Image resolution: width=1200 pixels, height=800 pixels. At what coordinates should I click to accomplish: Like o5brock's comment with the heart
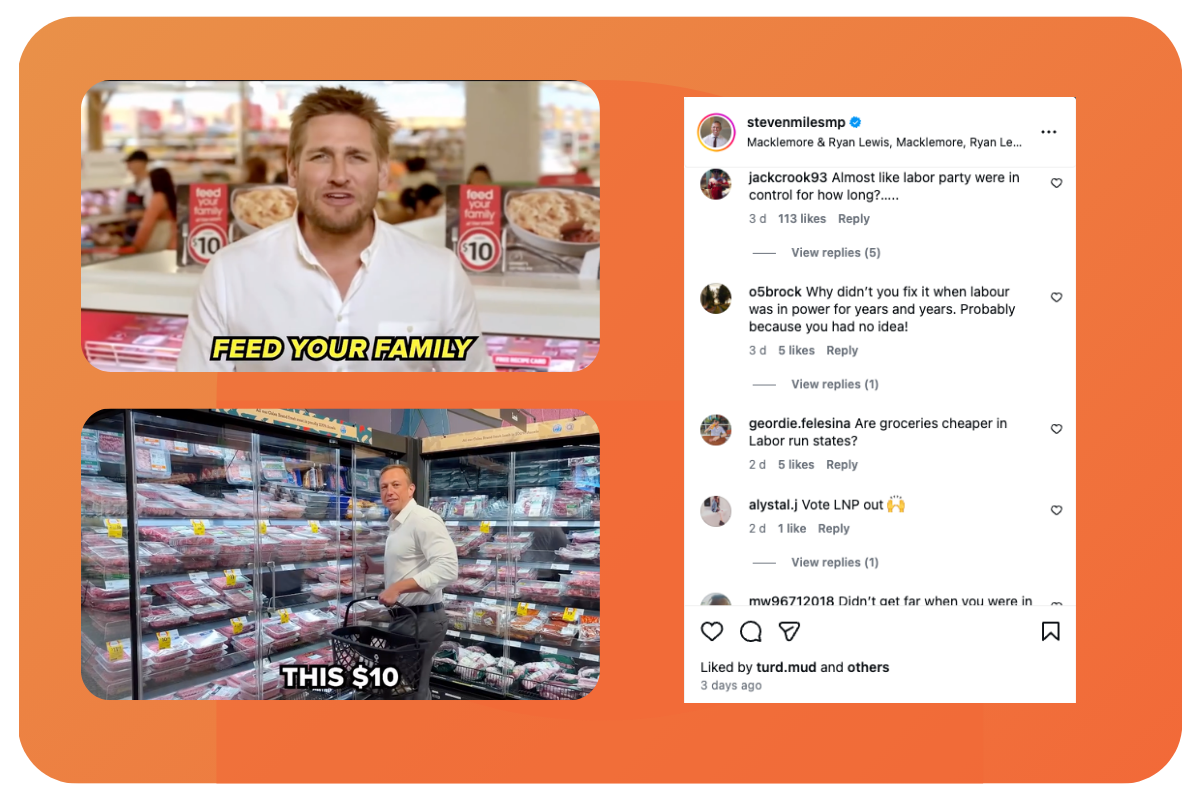coord(1056,297)
